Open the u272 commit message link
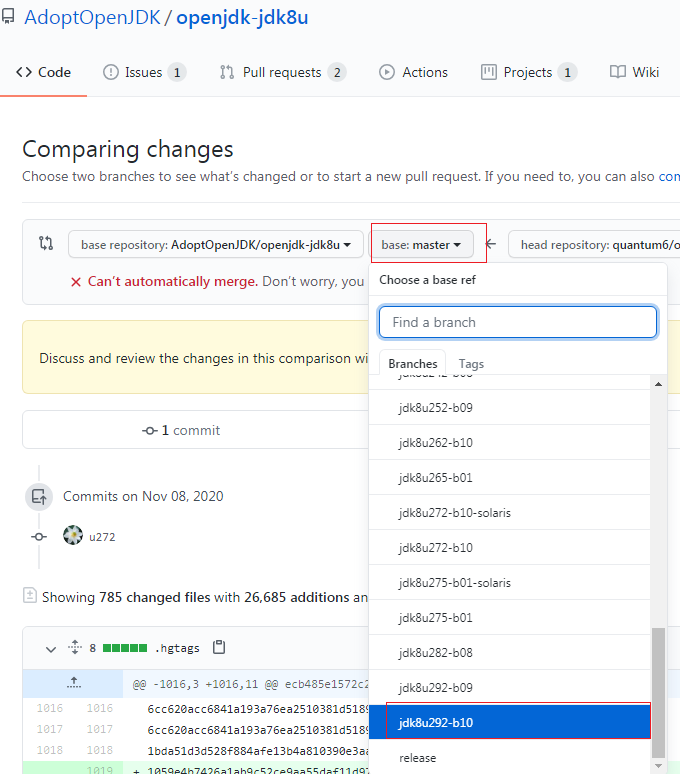 point(102,537)
